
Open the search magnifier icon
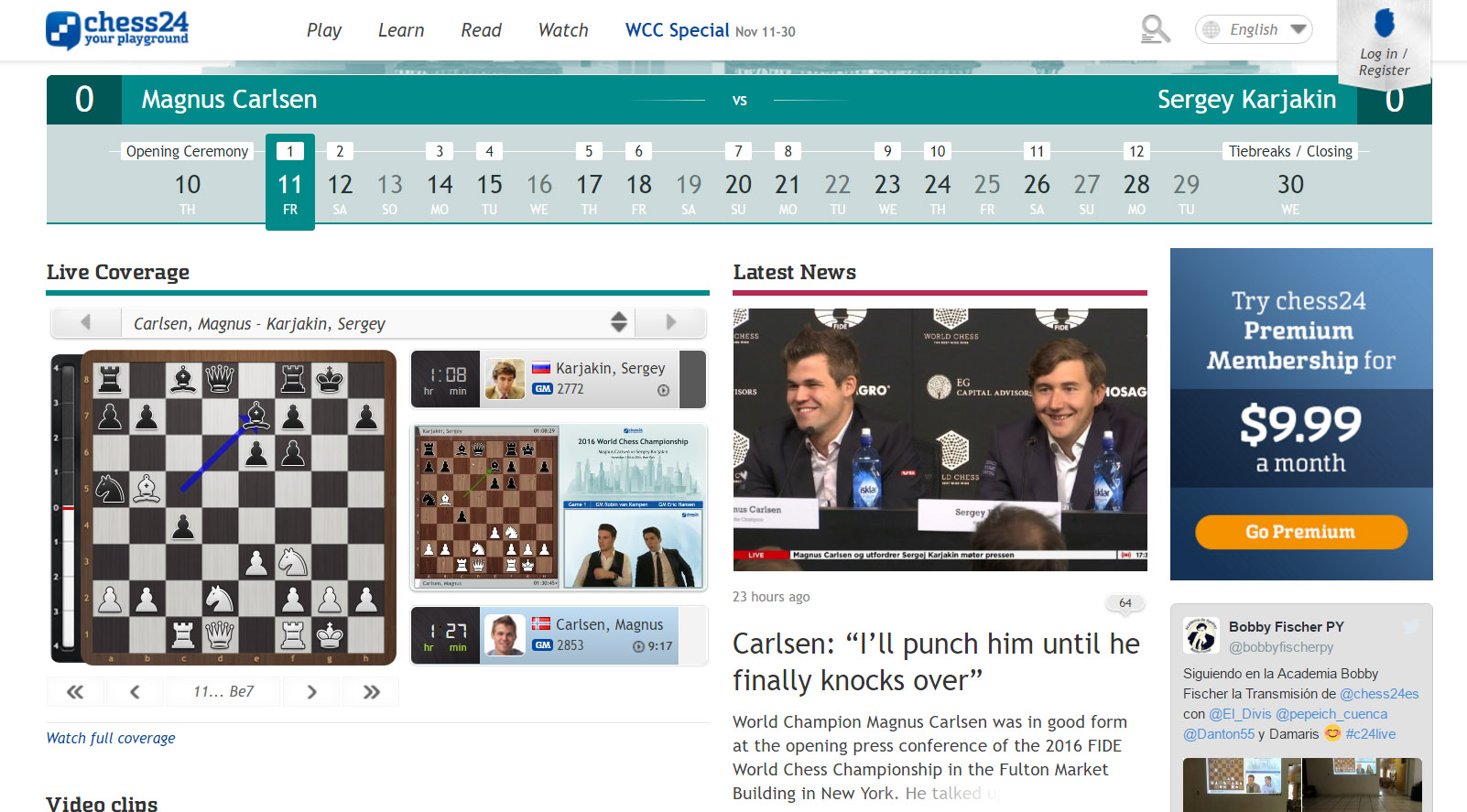[1155, 29]
